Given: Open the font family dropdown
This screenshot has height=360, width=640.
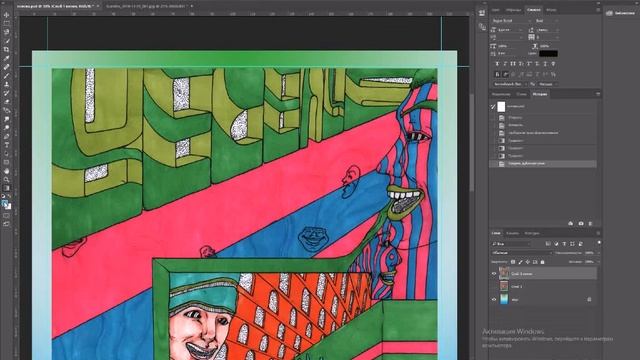Looking at the screenshot, I should [511, 21].
